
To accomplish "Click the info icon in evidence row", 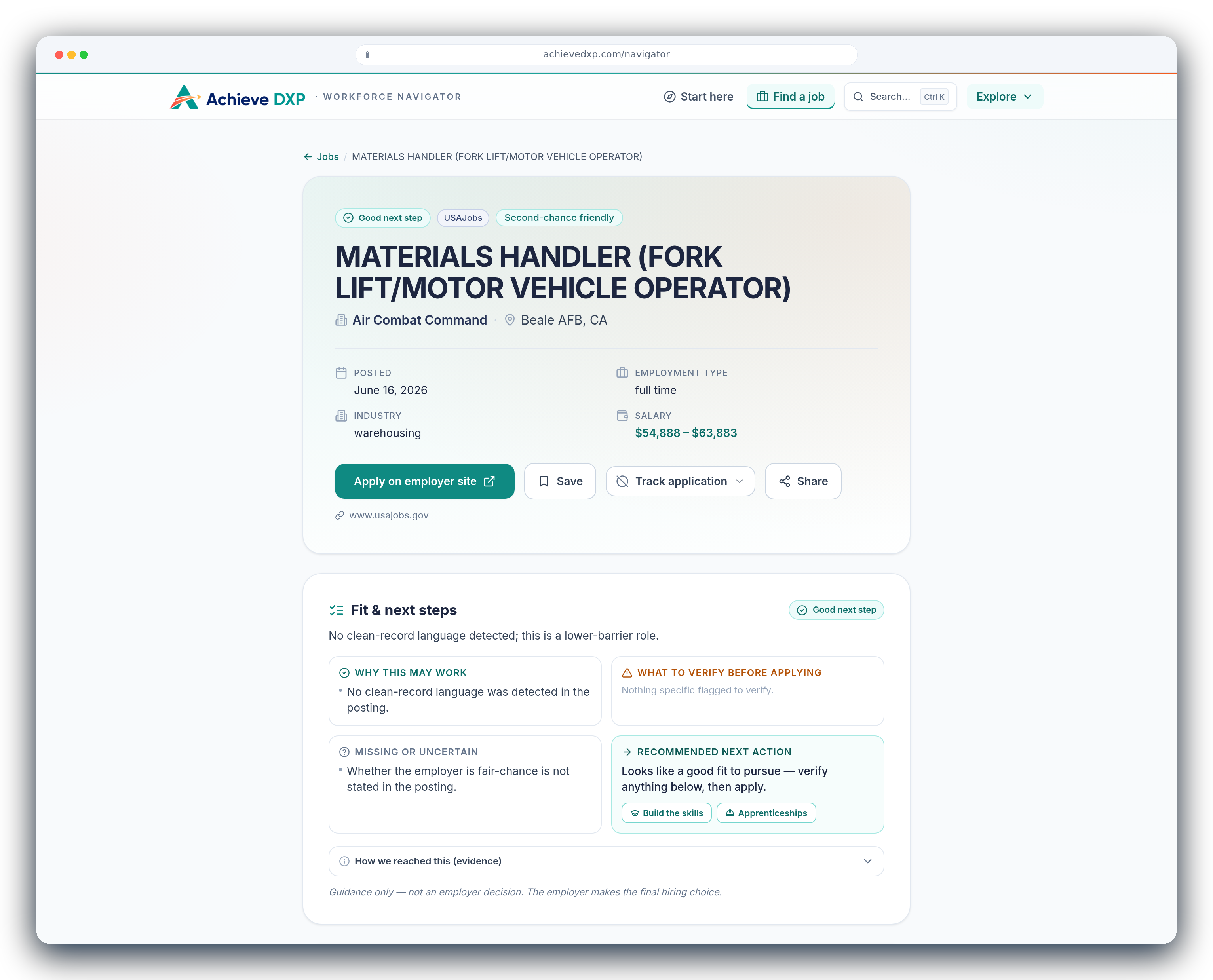I will click(x=344, y=861).
